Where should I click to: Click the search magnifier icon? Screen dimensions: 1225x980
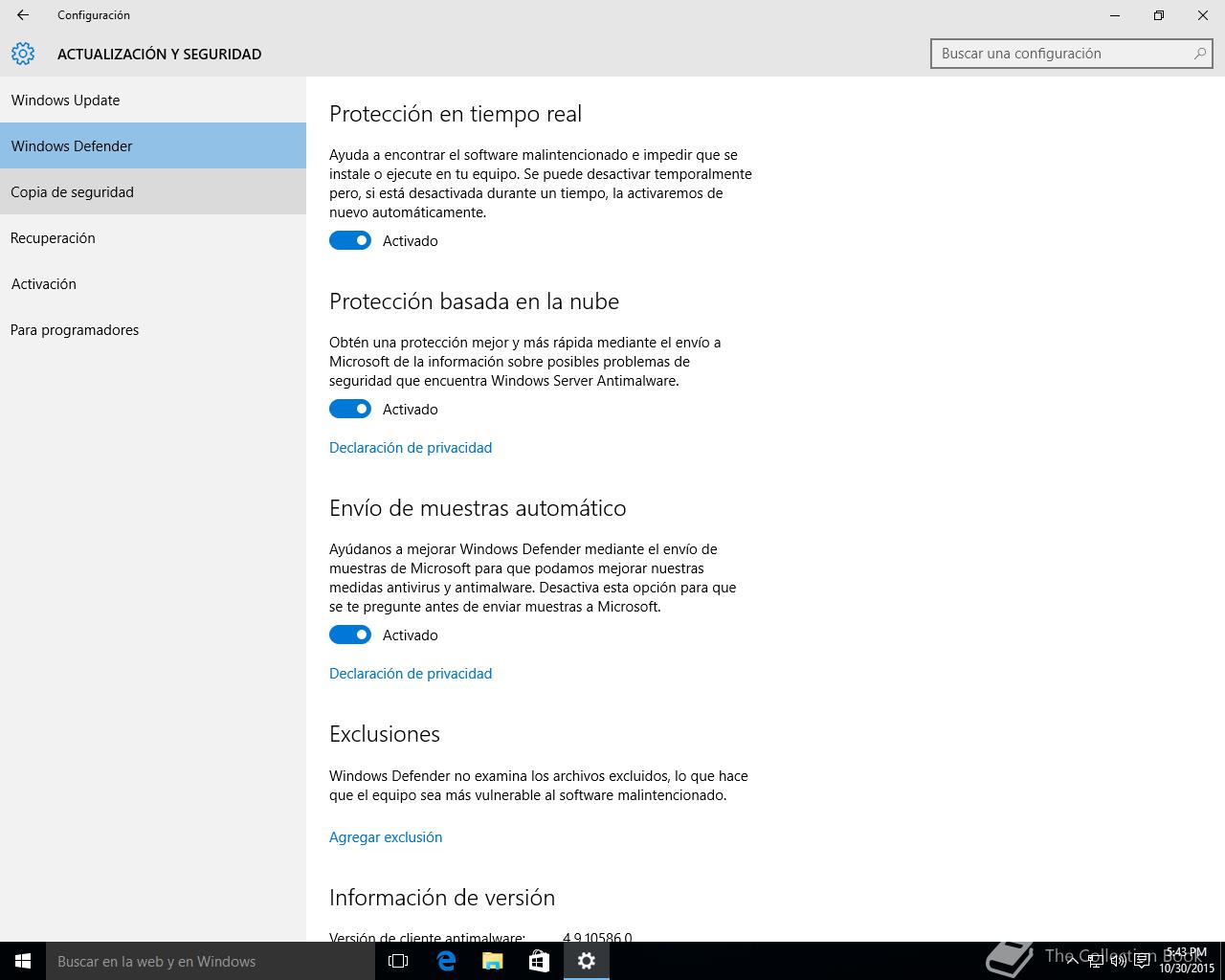tap(1200, 54)
